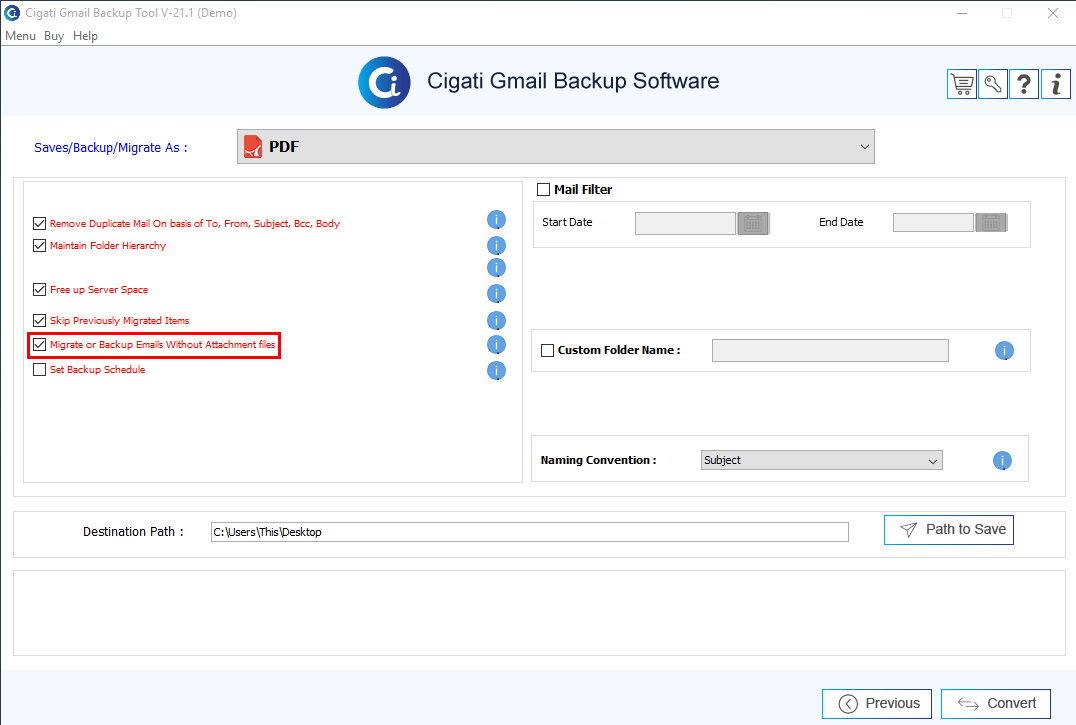Screen dimensions: 1076x725
Task: Toggle Maintain Folder Hierarchy checkbox
Action: tap(40, 246)
